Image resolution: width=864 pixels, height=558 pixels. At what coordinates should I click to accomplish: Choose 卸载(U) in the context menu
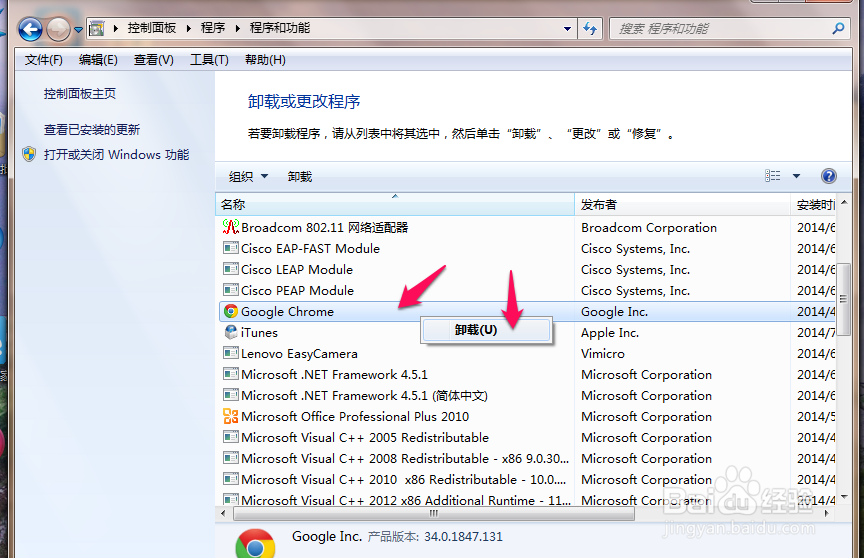487,331
